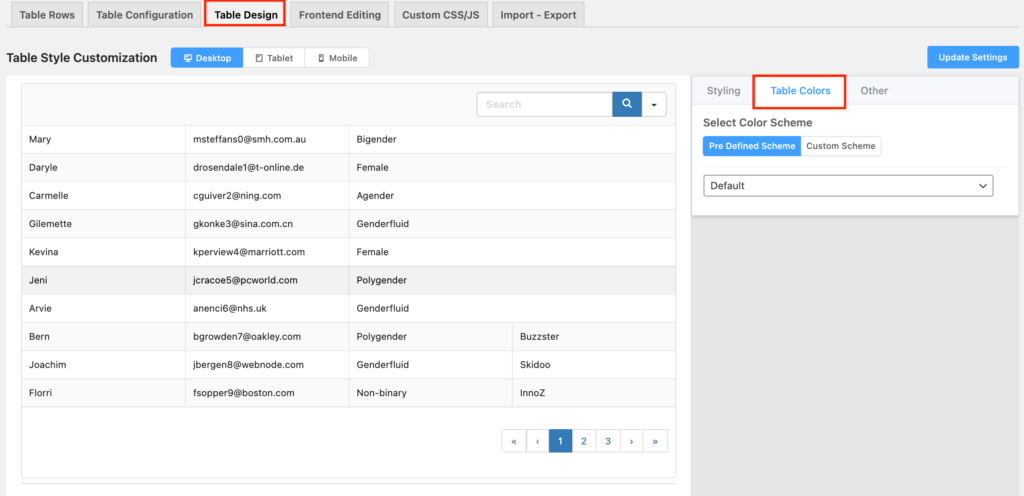Go to page 2 of the table
Viewport: 1024px width, 496px height.
click(584, 441)
